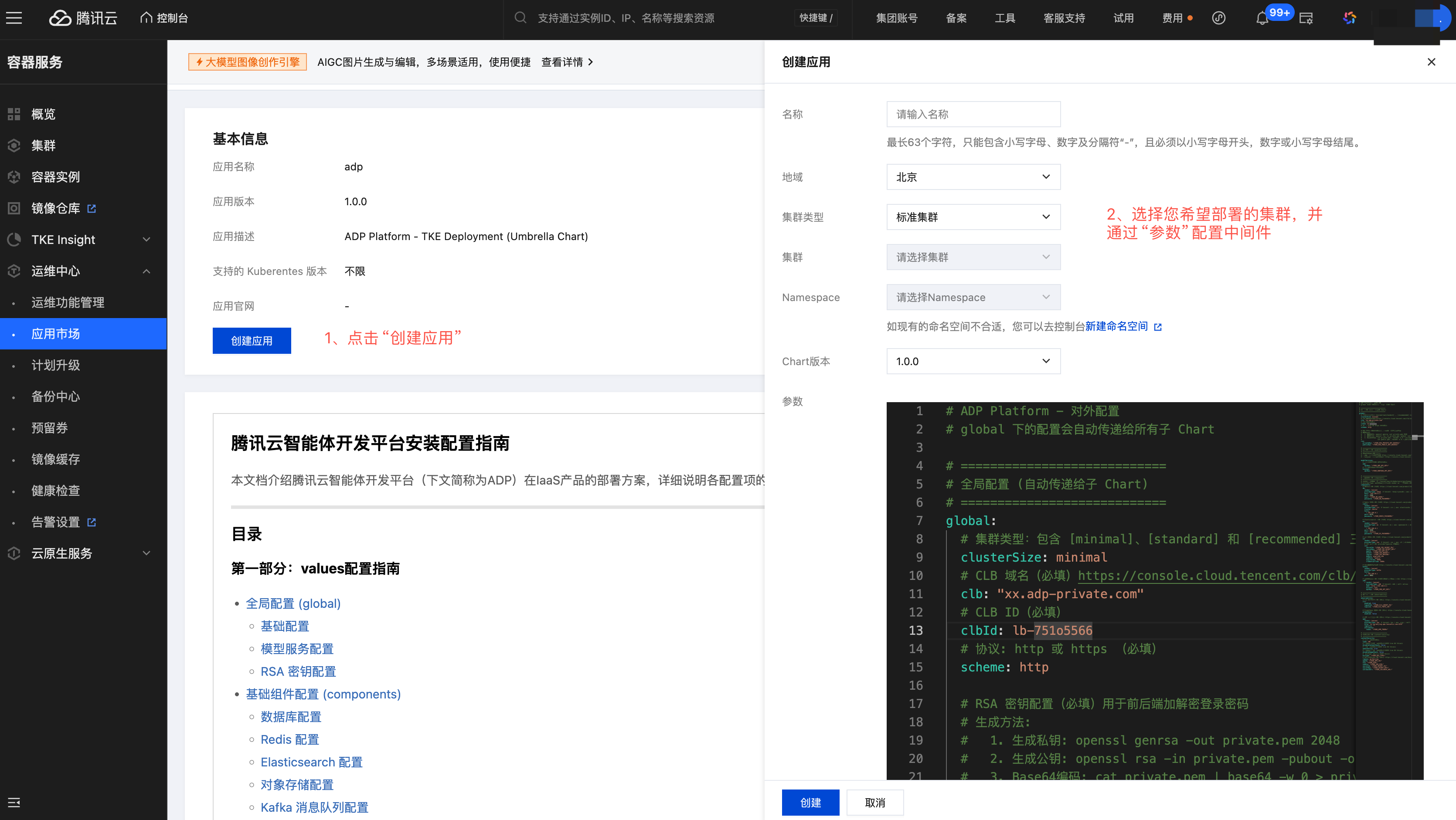Click the notification bell icon
The width and height of the screenshot is (1456, 820).
point(1262,19)
